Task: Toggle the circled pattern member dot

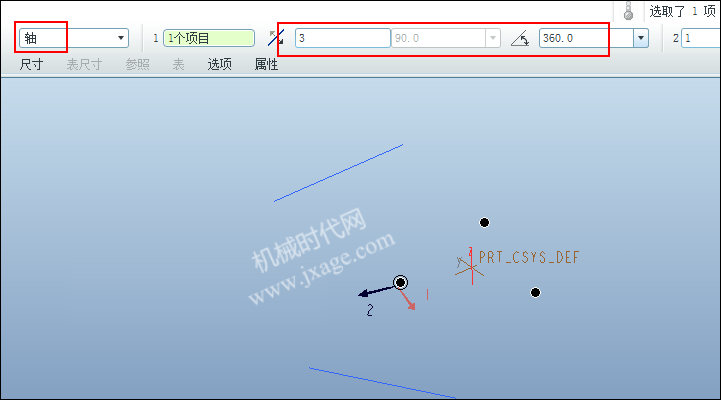Action: pyautogui.click(x=401, y=282)
